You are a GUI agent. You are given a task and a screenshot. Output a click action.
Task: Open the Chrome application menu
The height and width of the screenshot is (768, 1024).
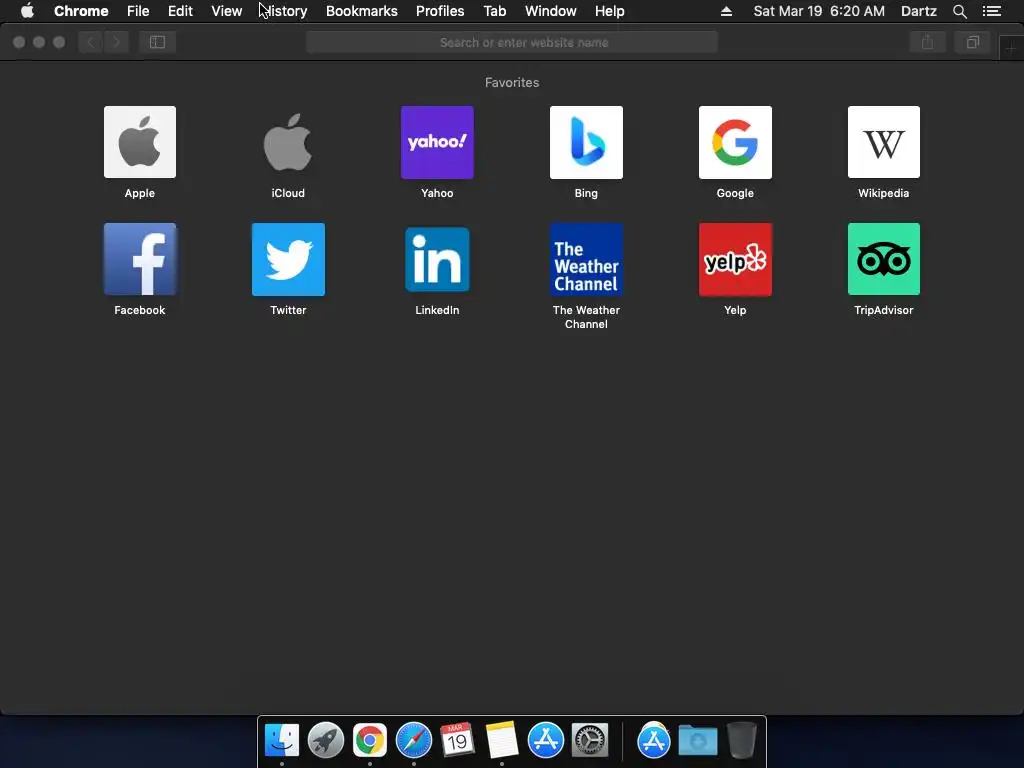(81, 11)
